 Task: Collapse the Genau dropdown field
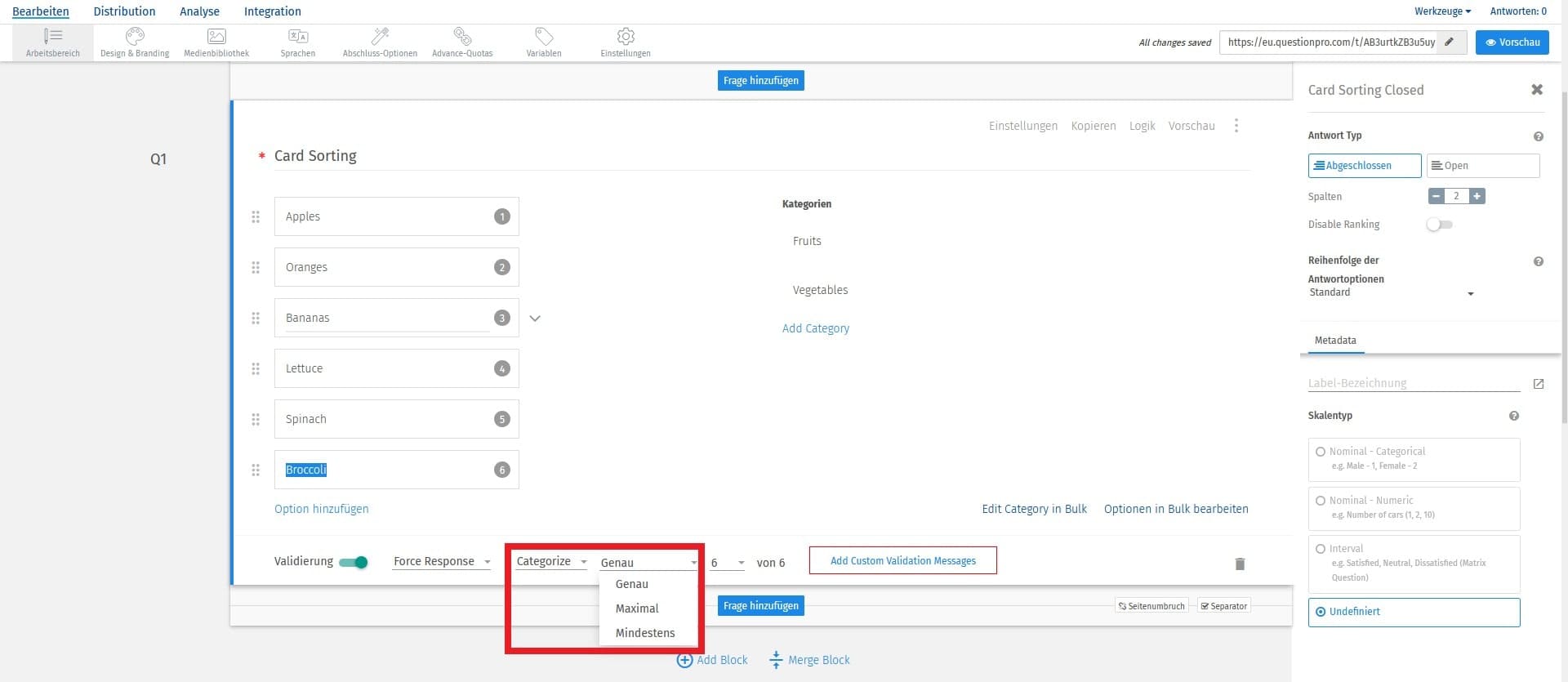[x=649, y=562]
